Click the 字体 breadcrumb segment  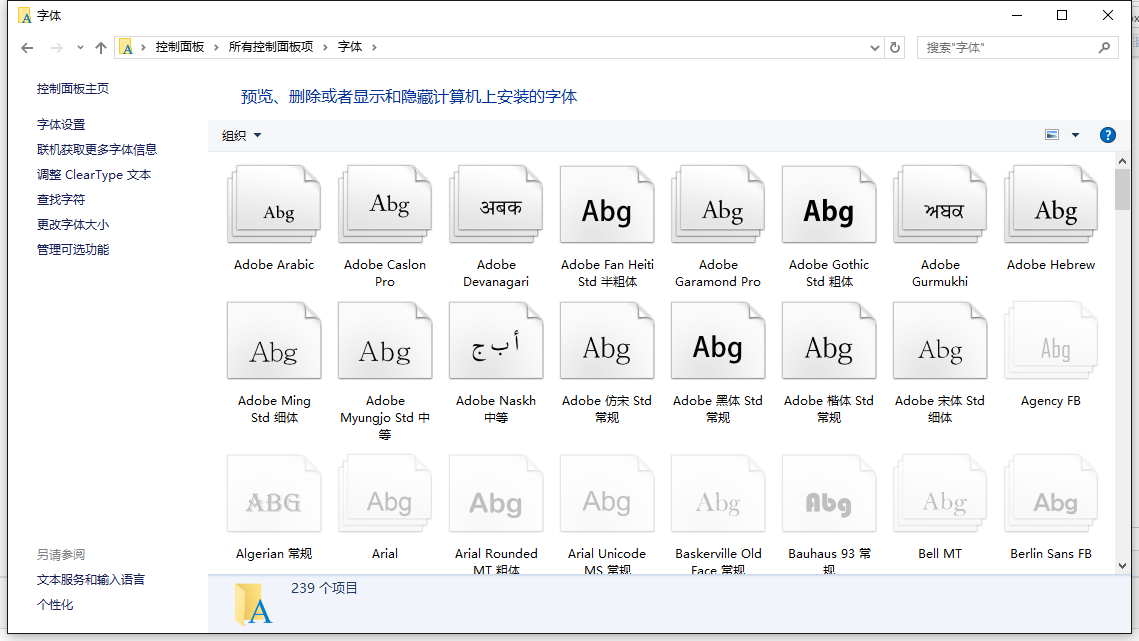349,47
